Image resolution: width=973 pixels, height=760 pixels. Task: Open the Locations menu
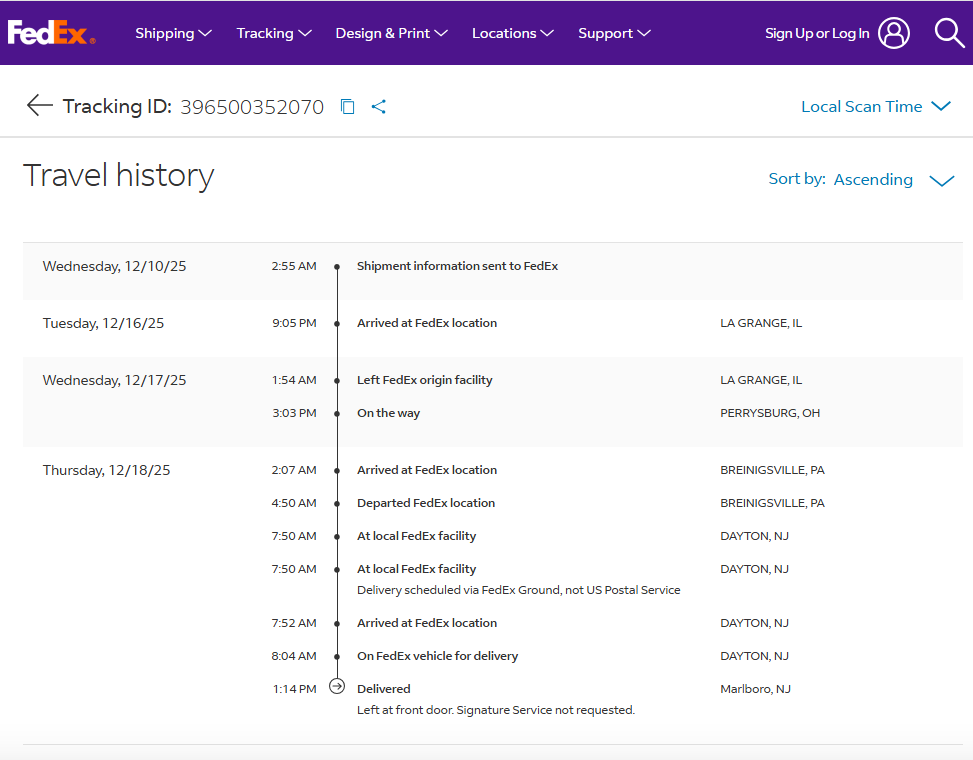tap(513, 33)
